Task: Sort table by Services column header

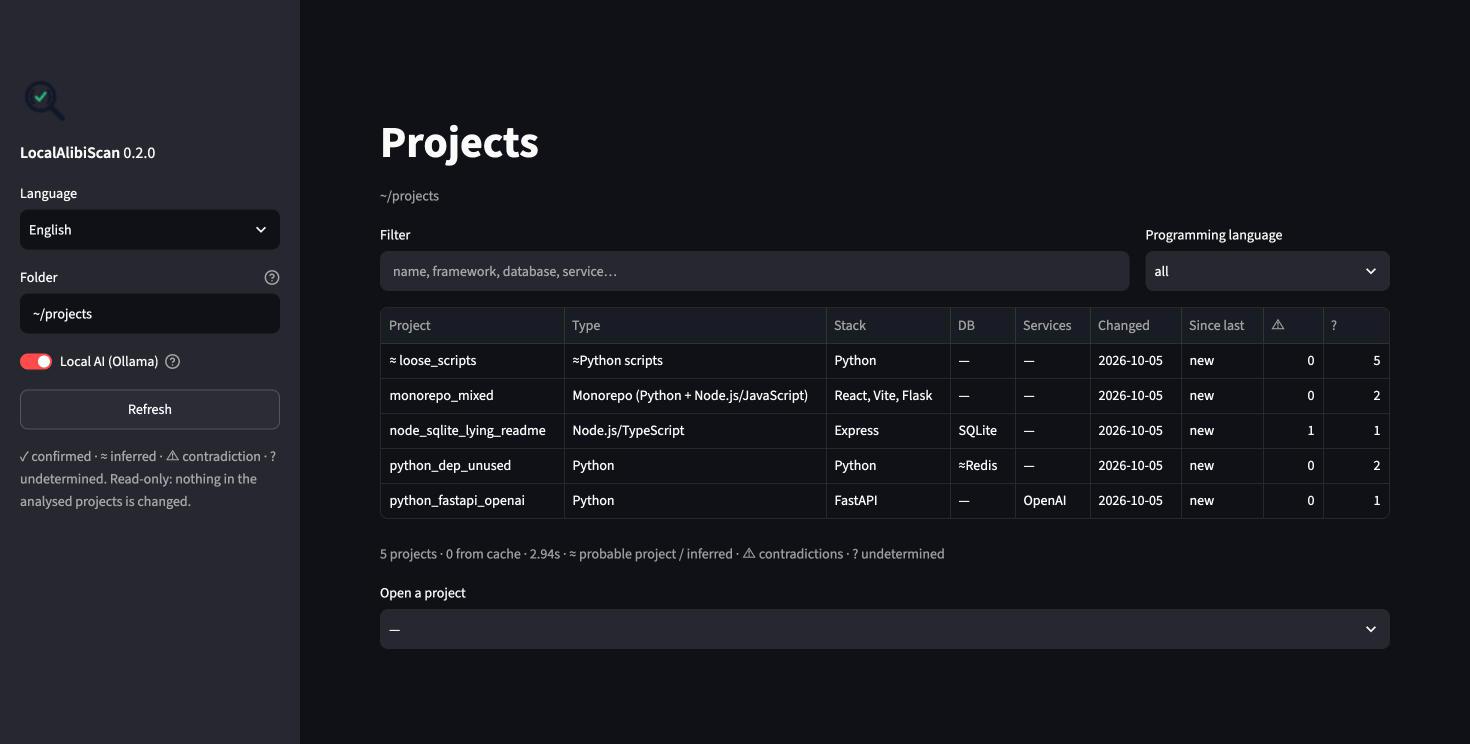Action: click(1052, 326)
